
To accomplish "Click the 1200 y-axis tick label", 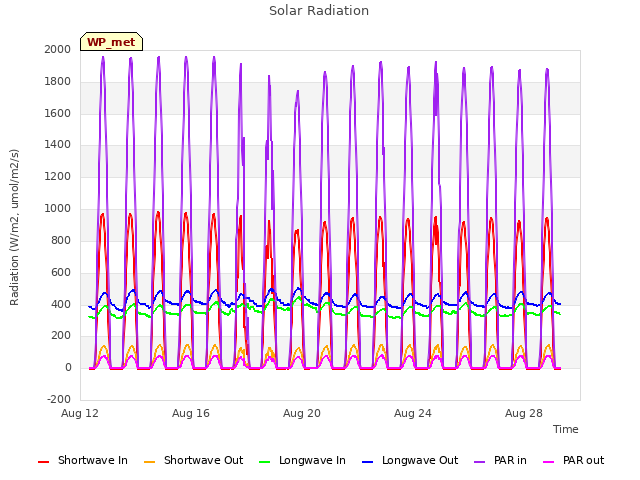I will tap(58, 176).
